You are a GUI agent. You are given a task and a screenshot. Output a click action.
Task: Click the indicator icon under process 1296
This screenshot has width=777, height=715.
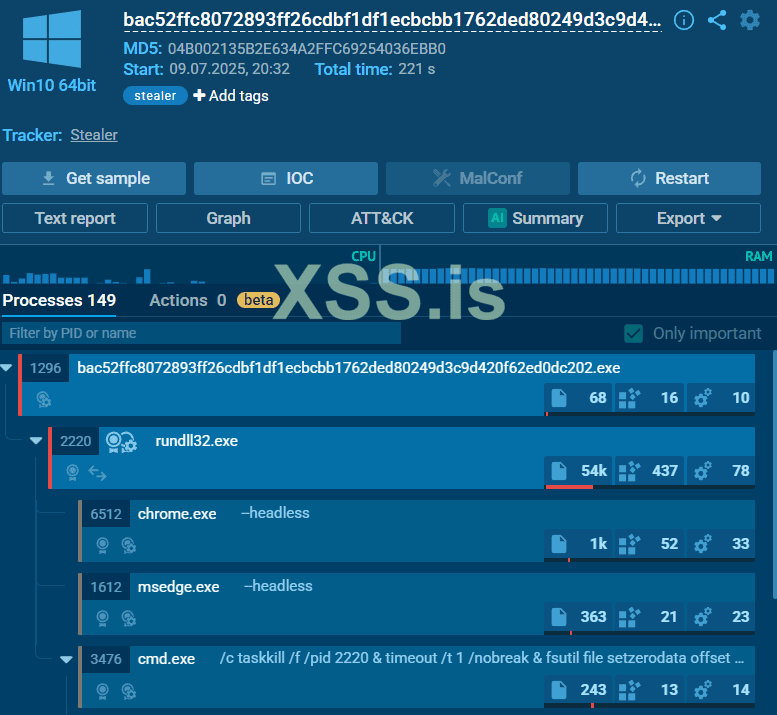pos(44,399)
